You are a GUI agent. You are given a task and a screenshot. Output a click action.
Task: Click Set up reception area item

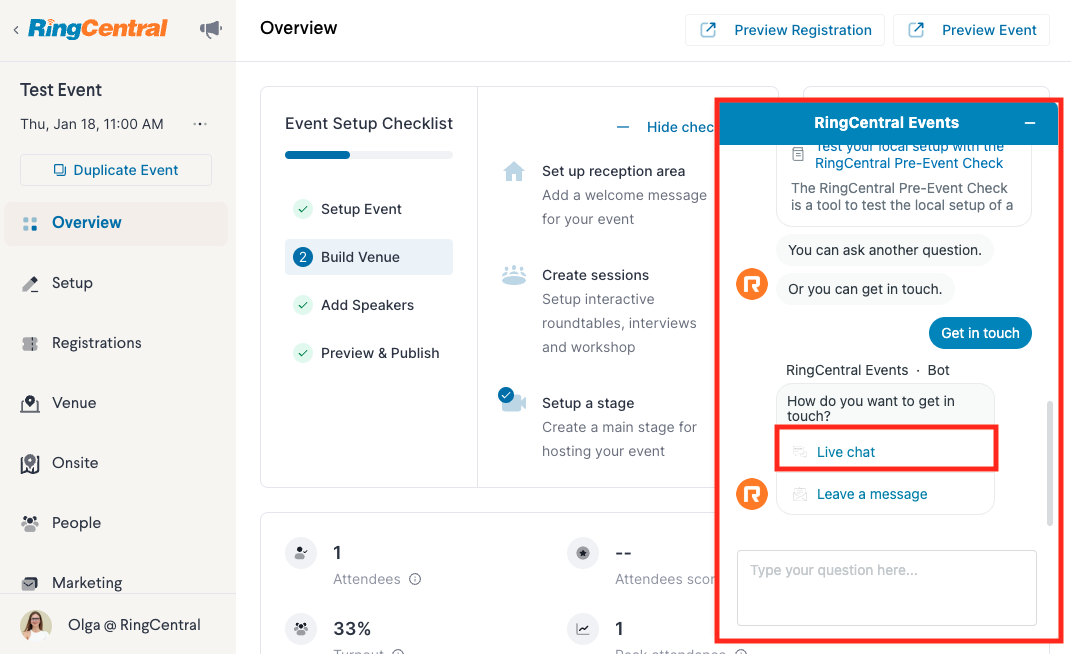coord(613,171)
